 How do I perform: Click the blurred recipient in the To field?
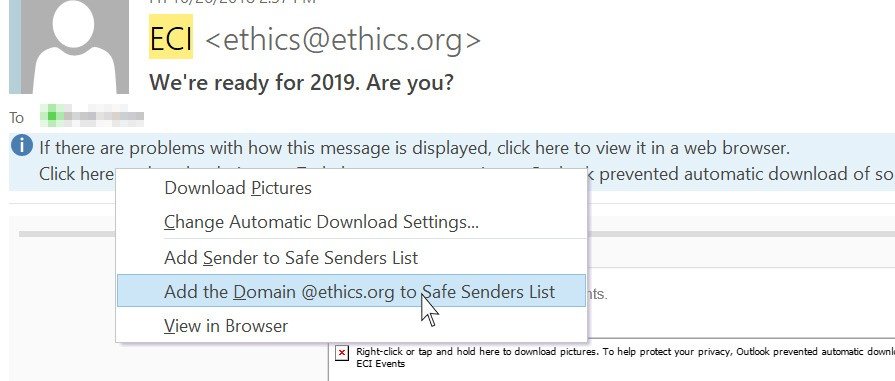92,115
